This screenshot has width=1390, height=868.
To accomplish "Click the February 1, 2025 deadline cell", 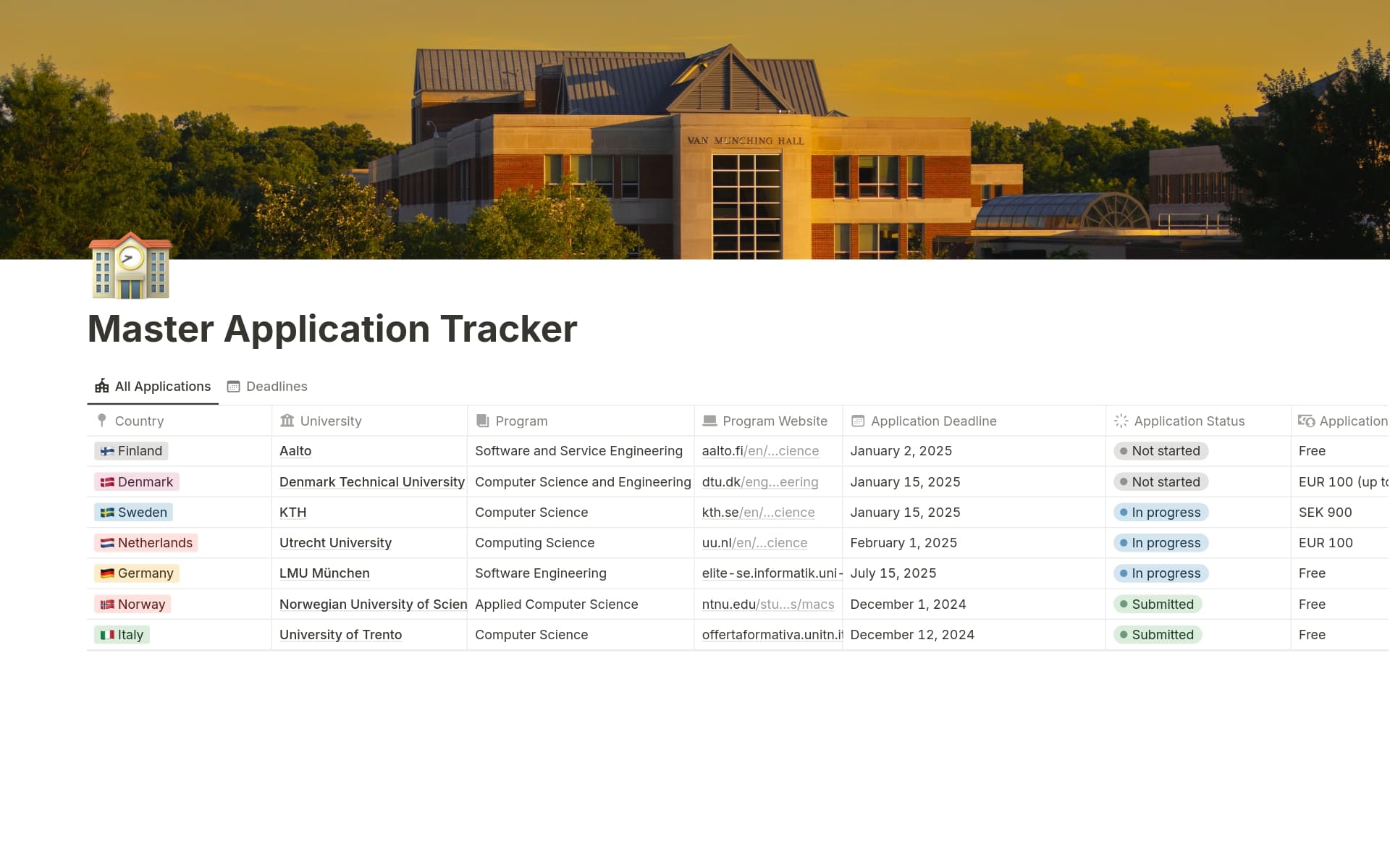I will point(903,542).
